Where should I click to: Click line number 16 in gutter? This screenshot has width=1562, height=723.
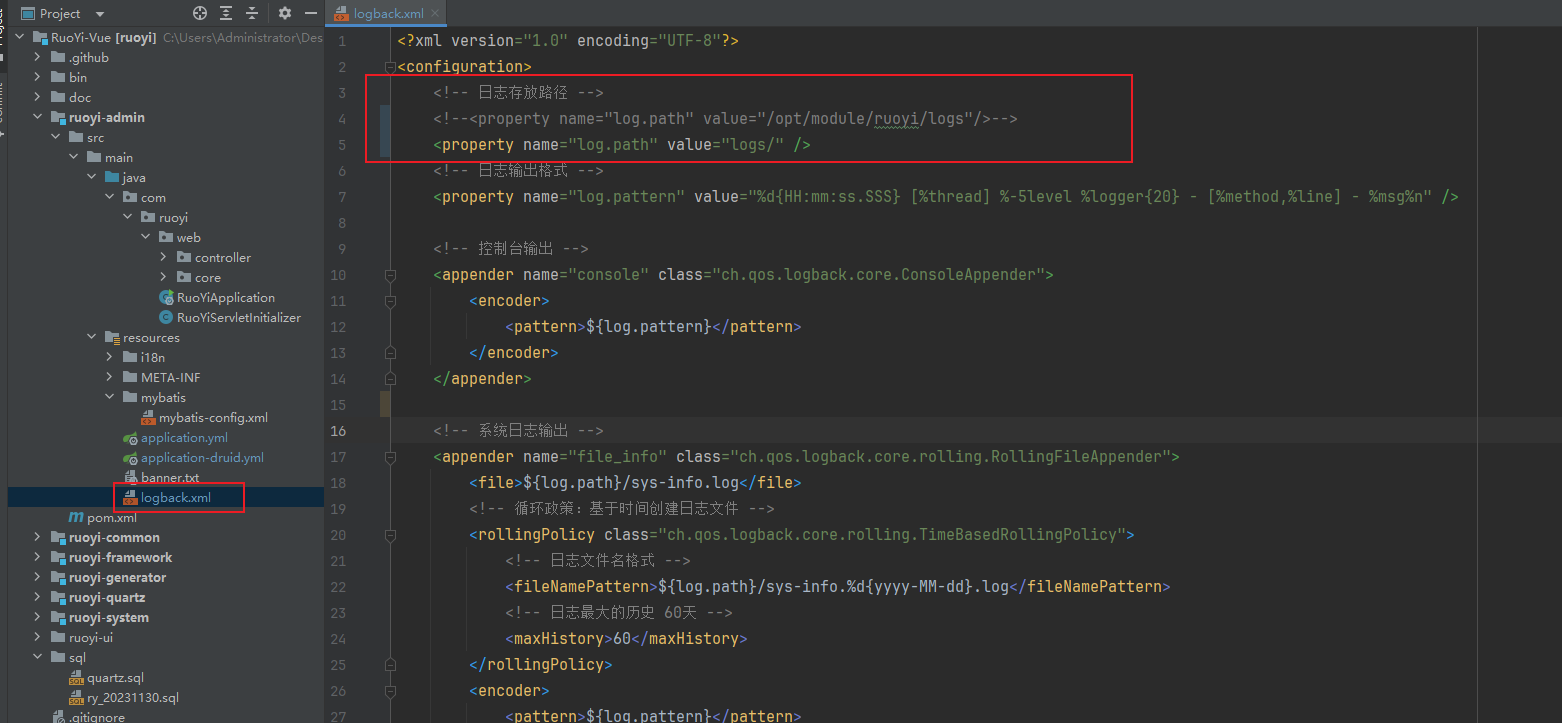click(x=339, y=431)
